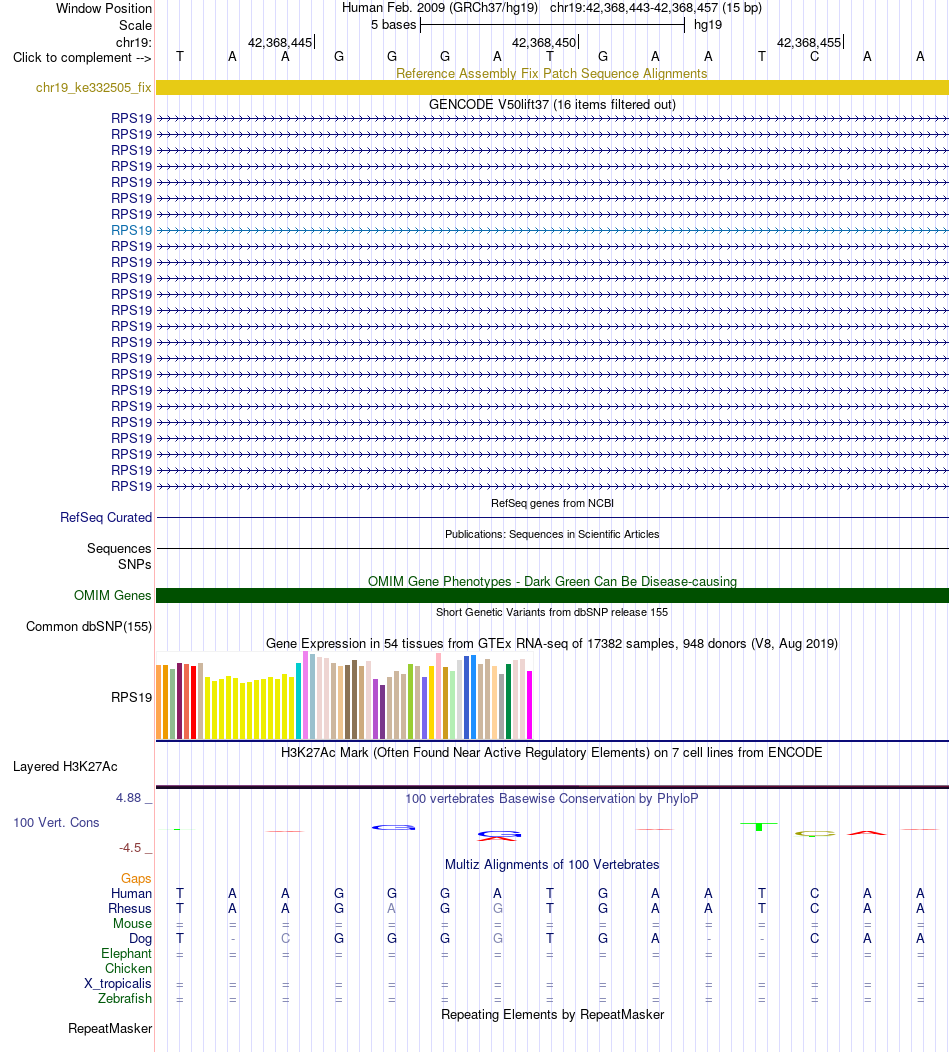This screenshot has height=1052, width=950.
Task: Click the 'Layered H3K27Ac' track label
Action: pos(65,767)
